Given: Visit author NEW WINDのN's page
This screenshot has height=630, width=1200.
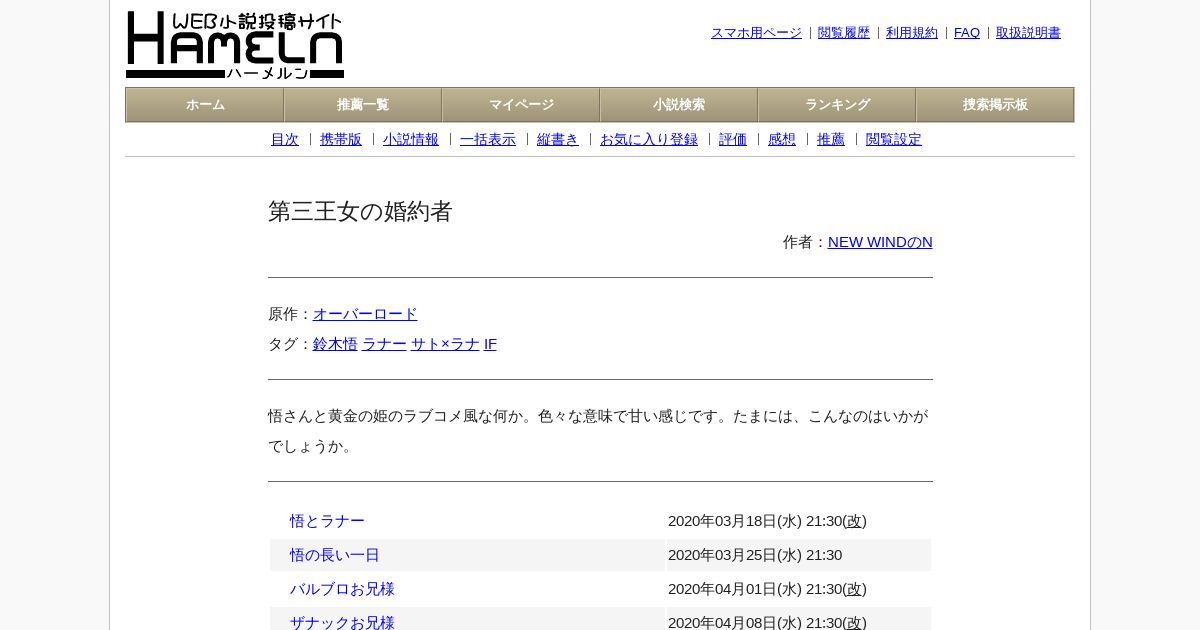Looking at the screenshot, I should 880,242.
